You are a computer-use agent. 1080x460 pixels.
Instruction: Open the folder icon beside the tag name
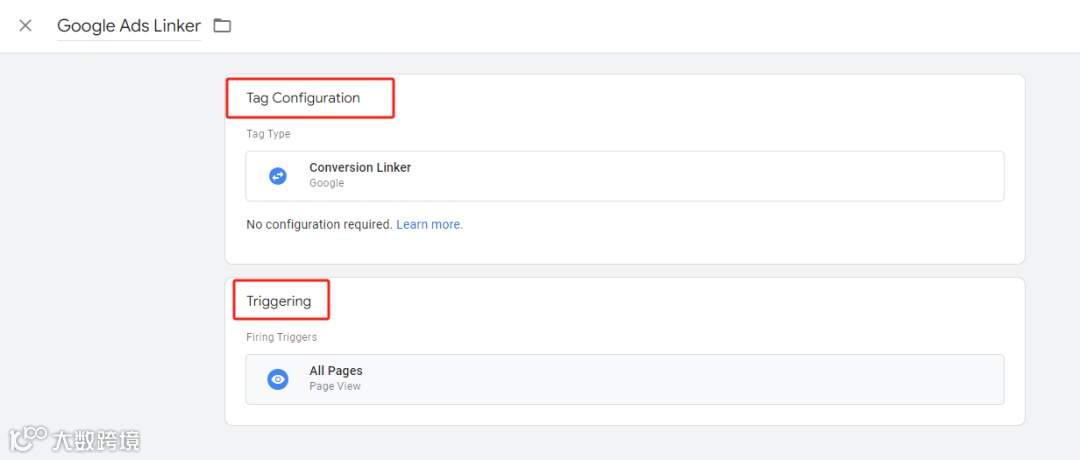coord(222,26)
